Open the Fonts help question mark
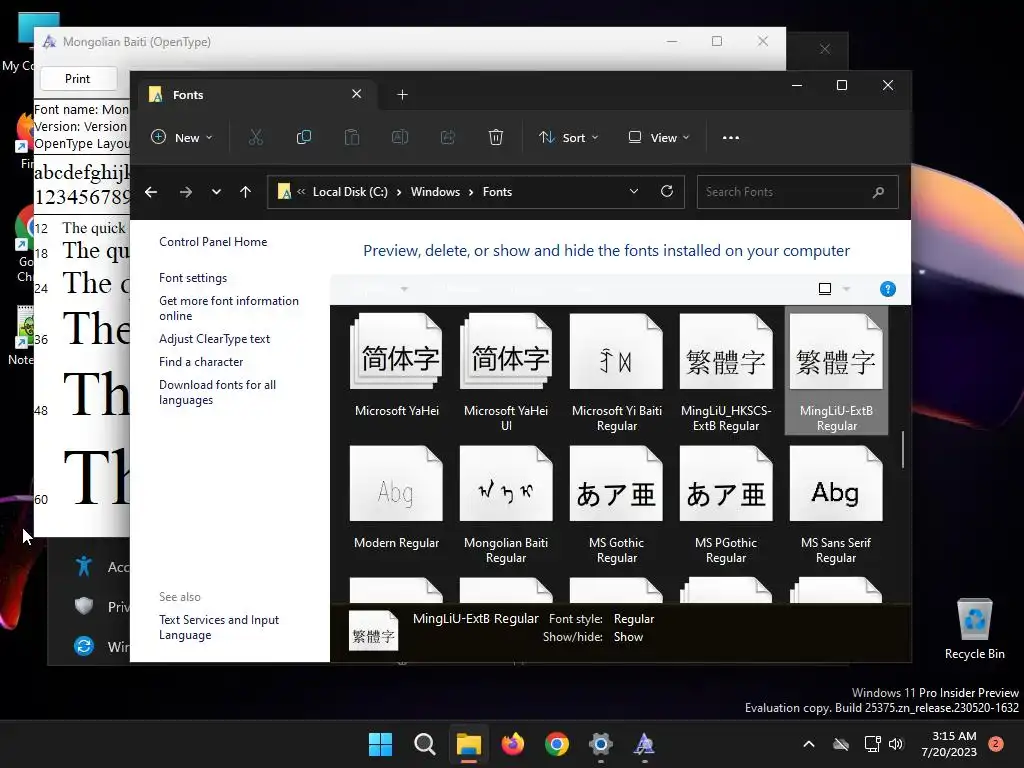This screenshot has height=768, width=1024. point(888,289)
